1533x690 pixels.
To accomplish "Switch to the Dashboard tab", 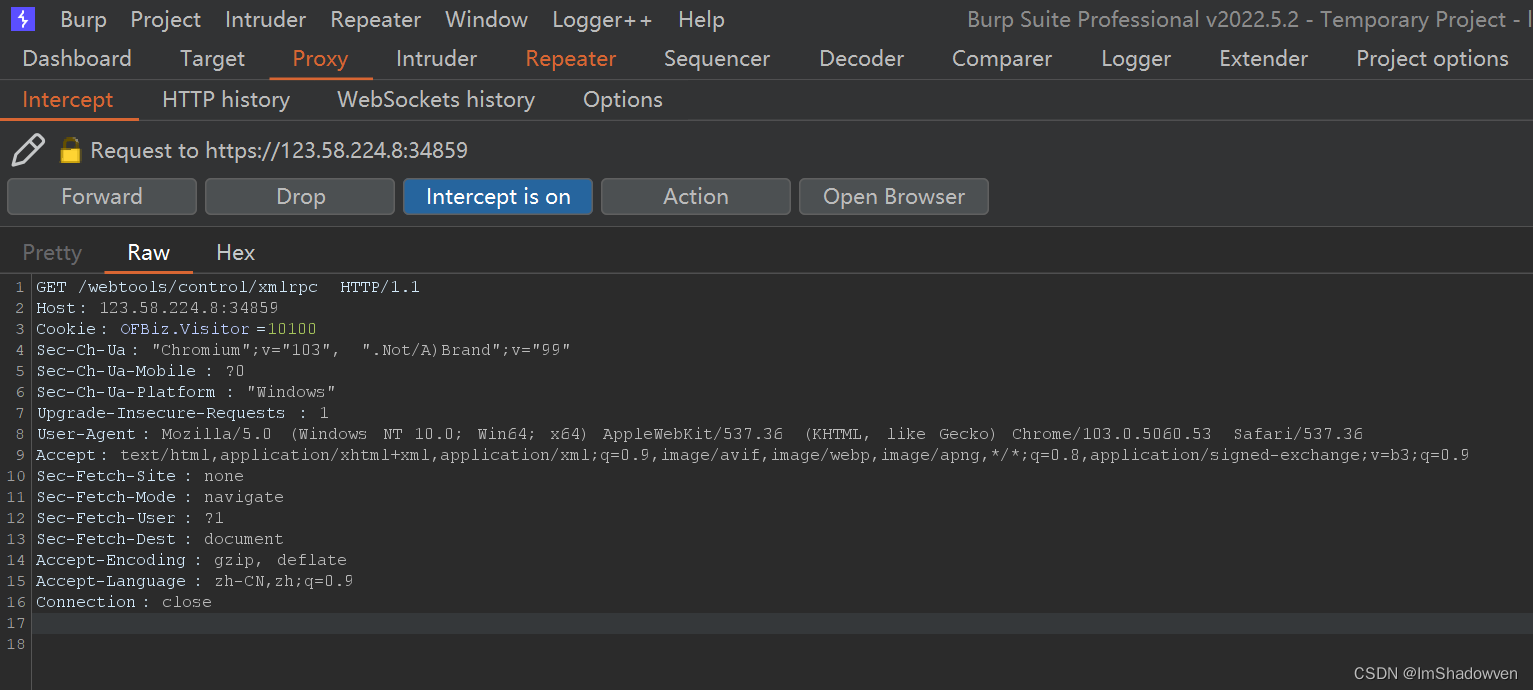I will (x=77, y=59).
